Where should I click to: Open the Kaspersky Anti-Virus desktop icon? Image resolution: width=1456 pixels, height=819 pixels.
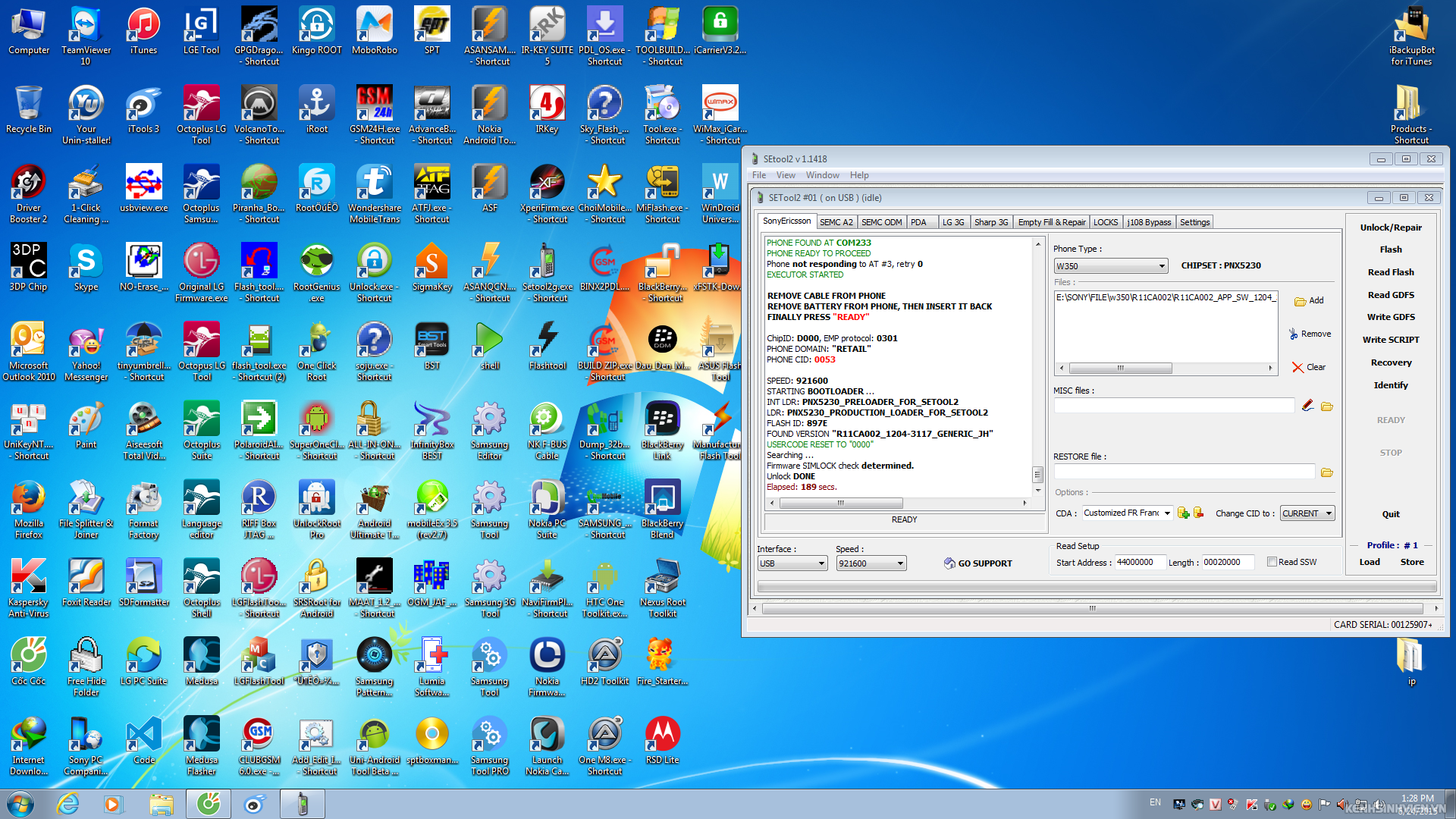coord(29,588)
